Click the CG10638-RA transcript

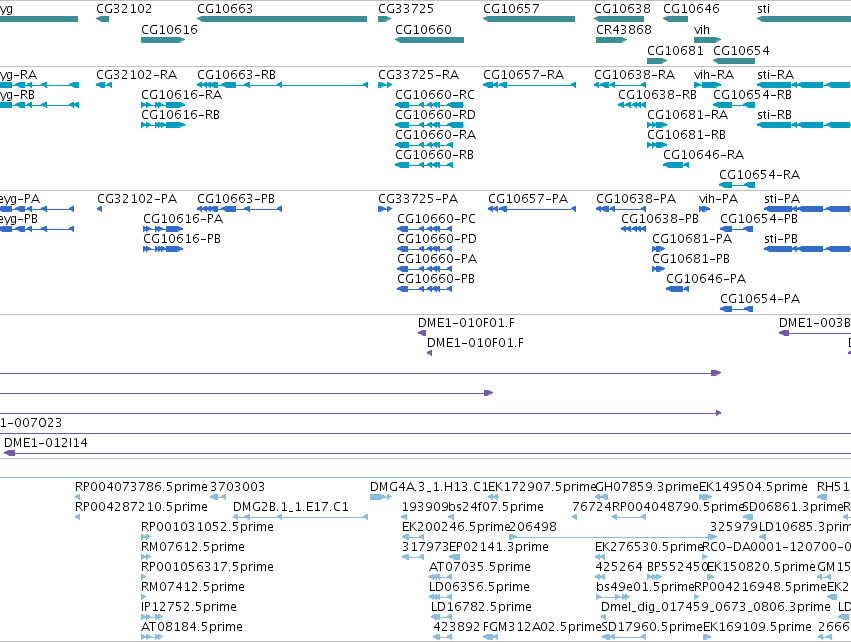[x=620, y=85]
